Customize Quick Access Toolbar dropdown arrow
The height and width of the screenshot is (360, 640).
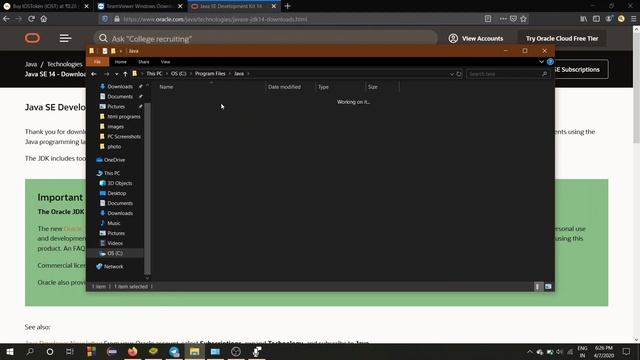pyautogui.click(x=121, y=51)
